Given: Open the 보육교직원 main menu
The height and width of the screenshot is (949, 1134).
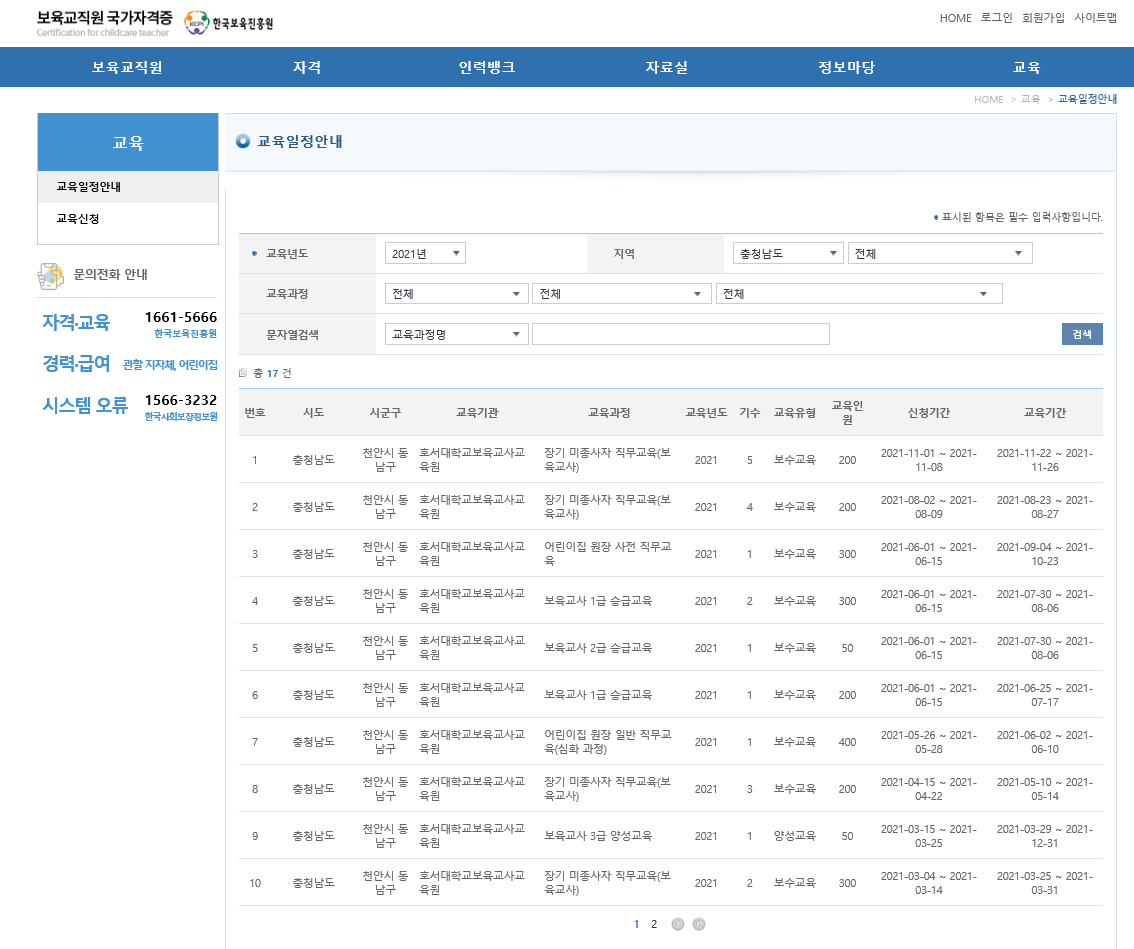Looking at the screenshot, I should click(x=127, y=67).
